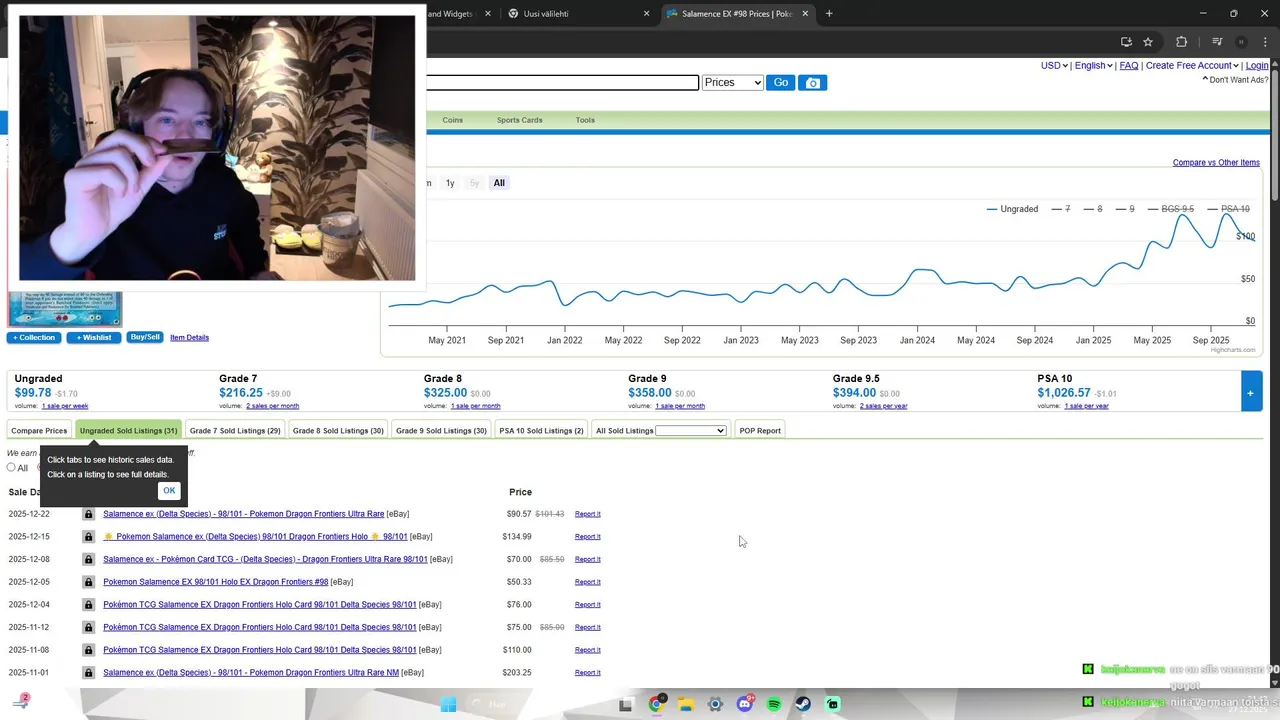Open the Settings gear in taskbar
1280x720 pixels.
point(715,704)
